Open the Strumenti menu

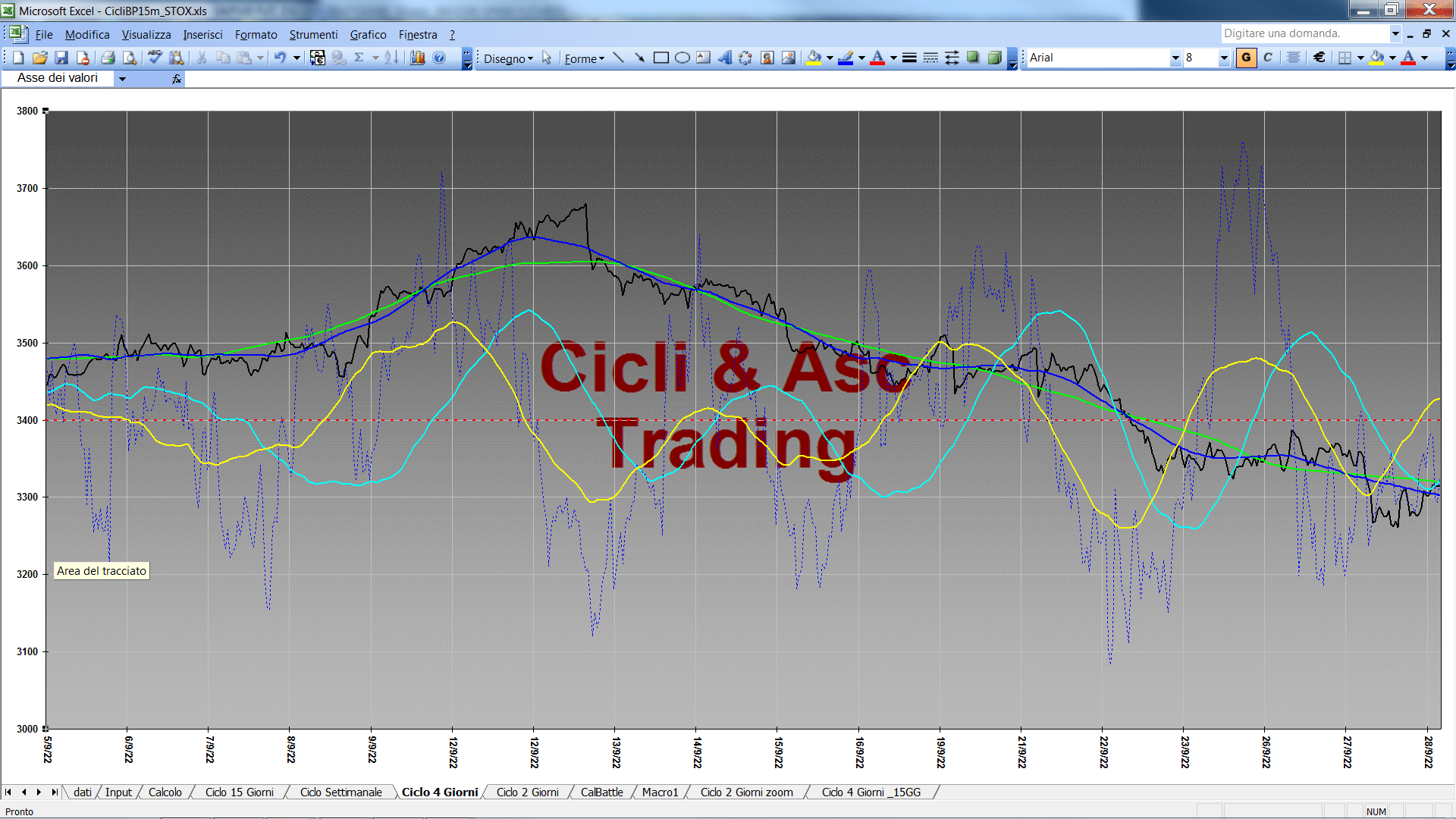pyautogui.click(x=313, y=35)
